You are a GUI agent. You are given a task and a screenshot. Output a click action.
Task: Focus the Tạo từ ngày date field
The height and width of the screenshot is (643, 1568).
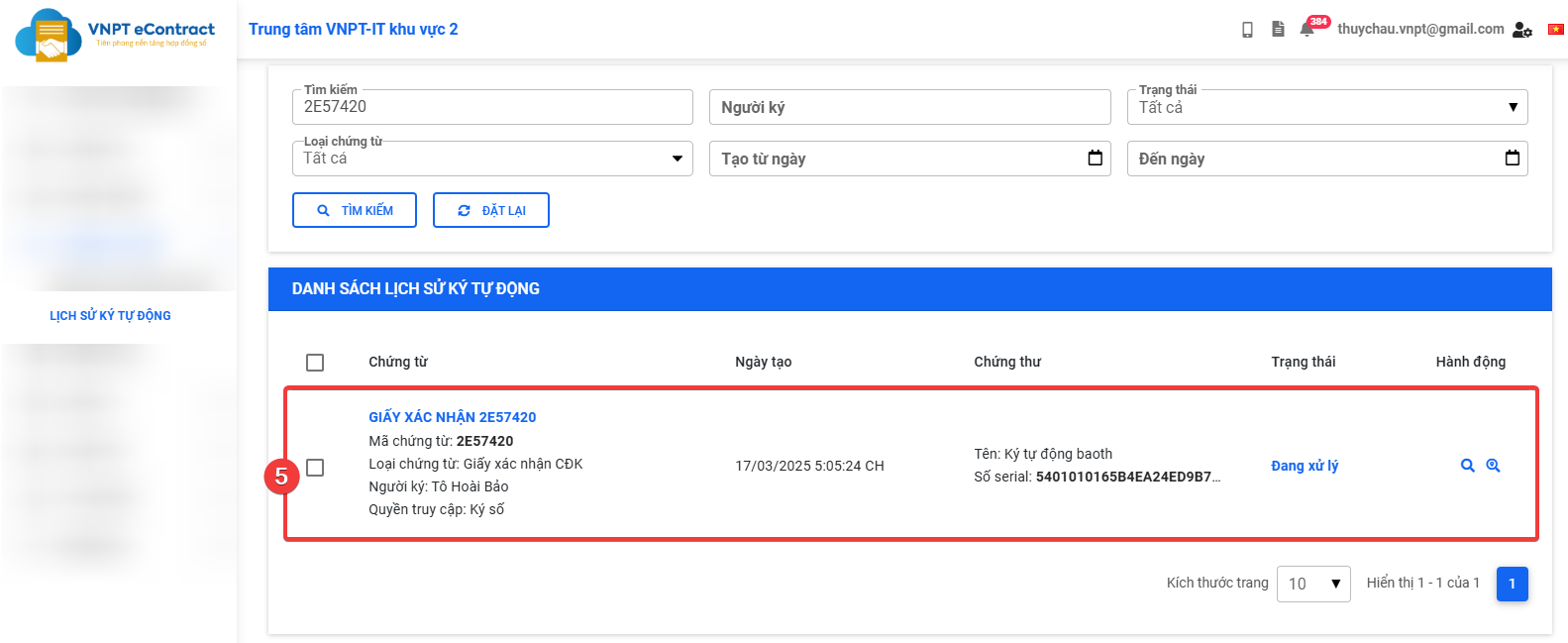pos(910,159)
